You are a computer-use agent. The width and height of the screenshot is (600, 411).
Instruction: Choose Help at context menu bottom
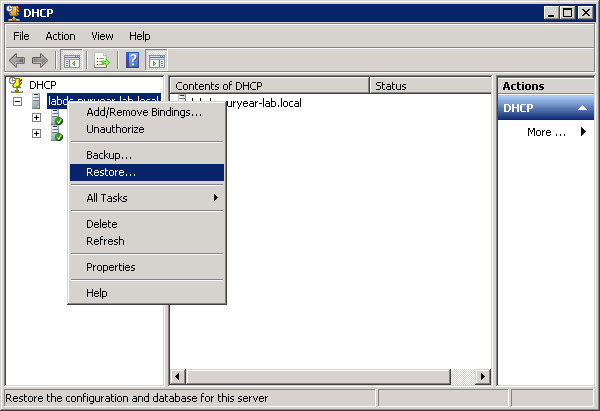pos(147,293)
